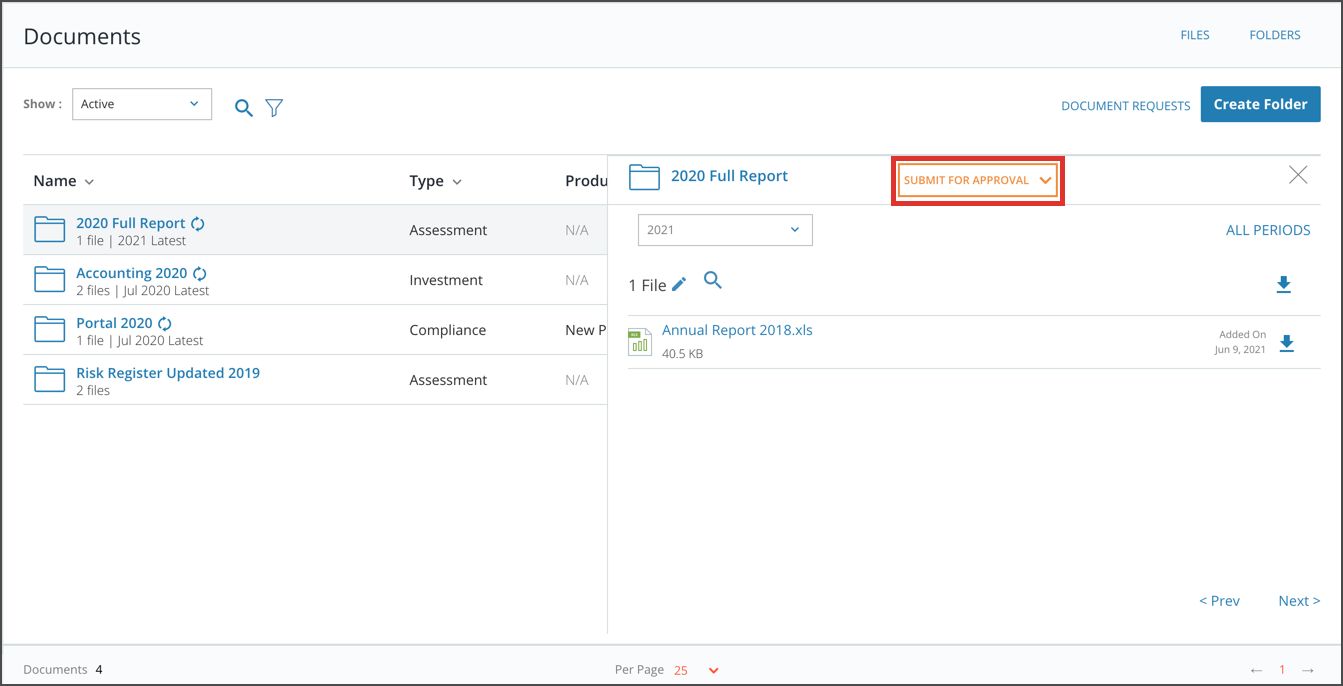
Task: Switch to the Files tab
Action: pos(1195,35)
